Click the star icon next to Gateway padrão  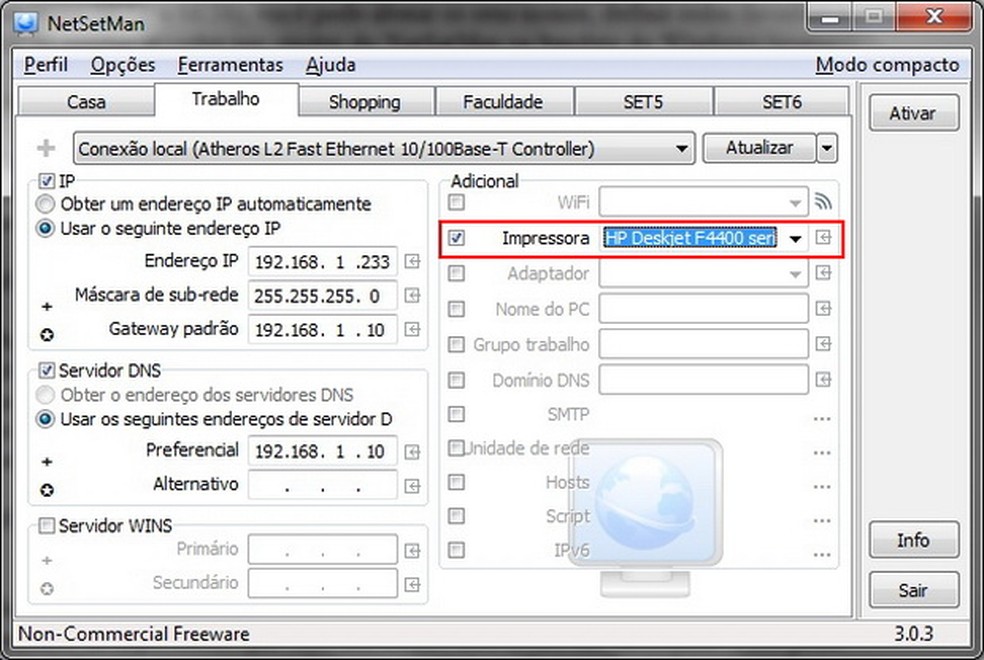click(46, 335)
